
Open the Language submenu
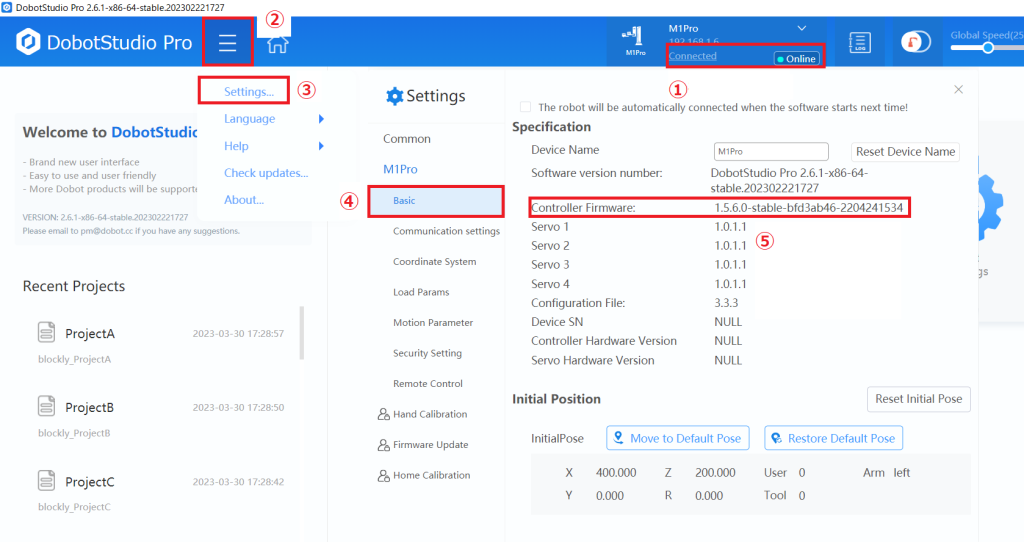tap(249, 119)
